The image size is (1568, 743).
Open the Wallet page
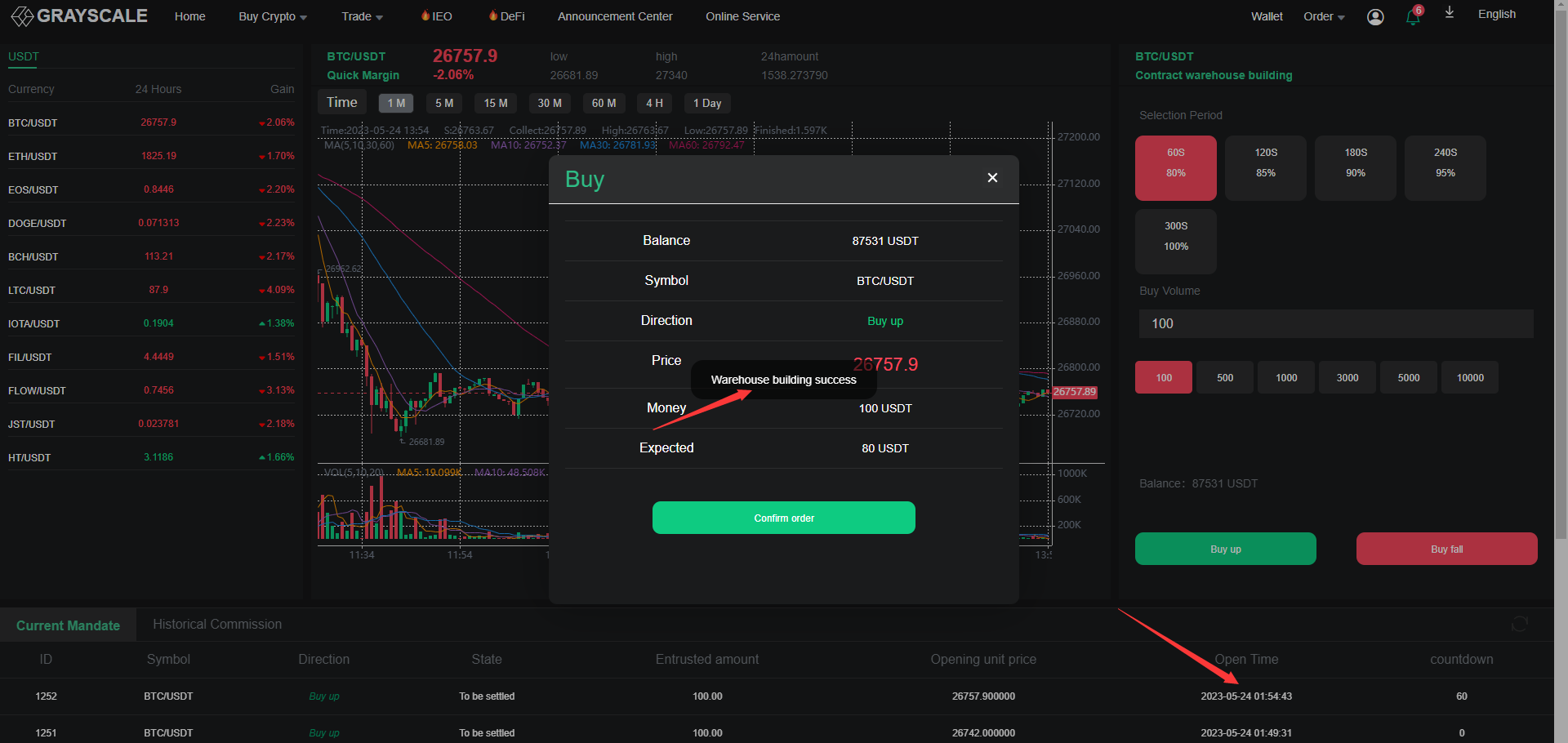click(1267, 16)
